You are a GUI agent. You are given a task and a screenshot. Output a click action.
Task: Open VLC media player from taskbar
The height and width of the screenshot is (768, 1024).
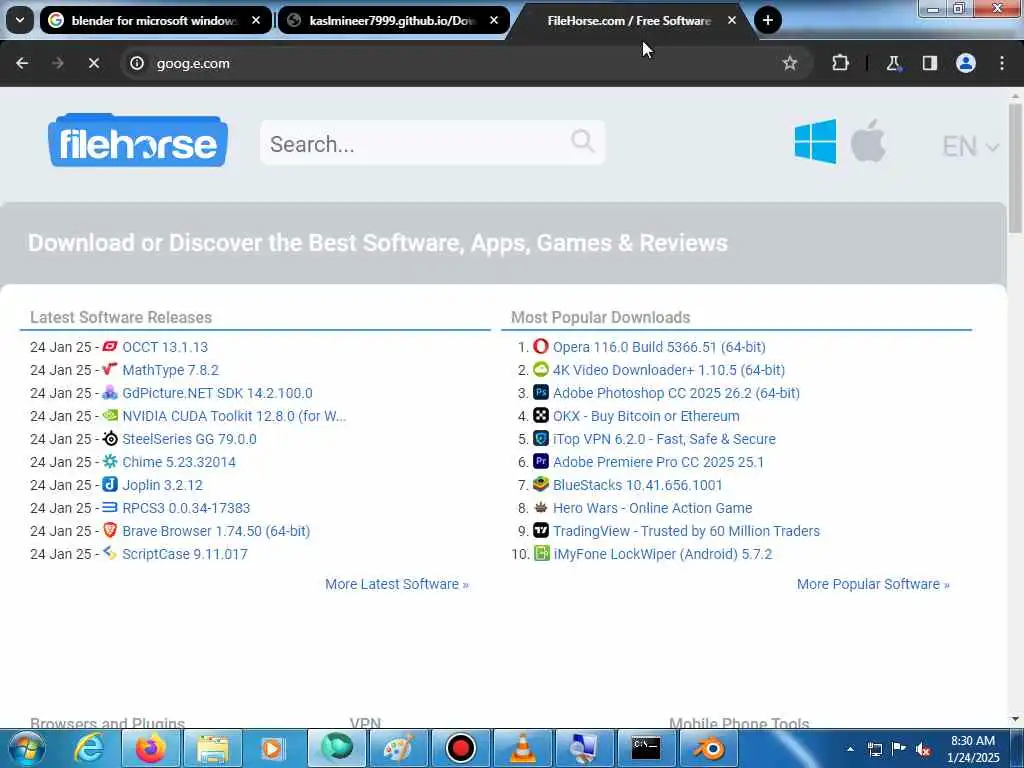point(523,748)
